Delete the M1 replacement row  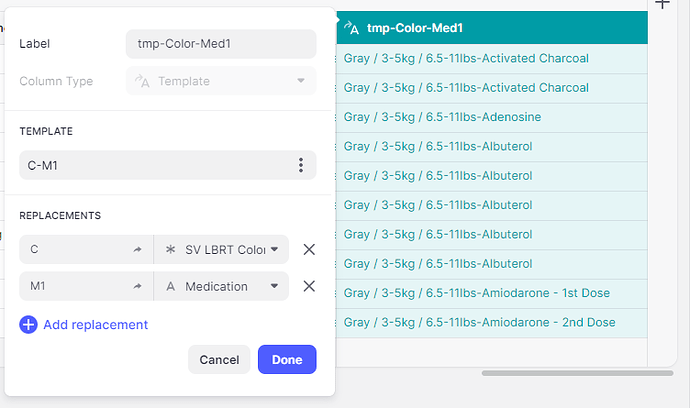tap(309, 286)
